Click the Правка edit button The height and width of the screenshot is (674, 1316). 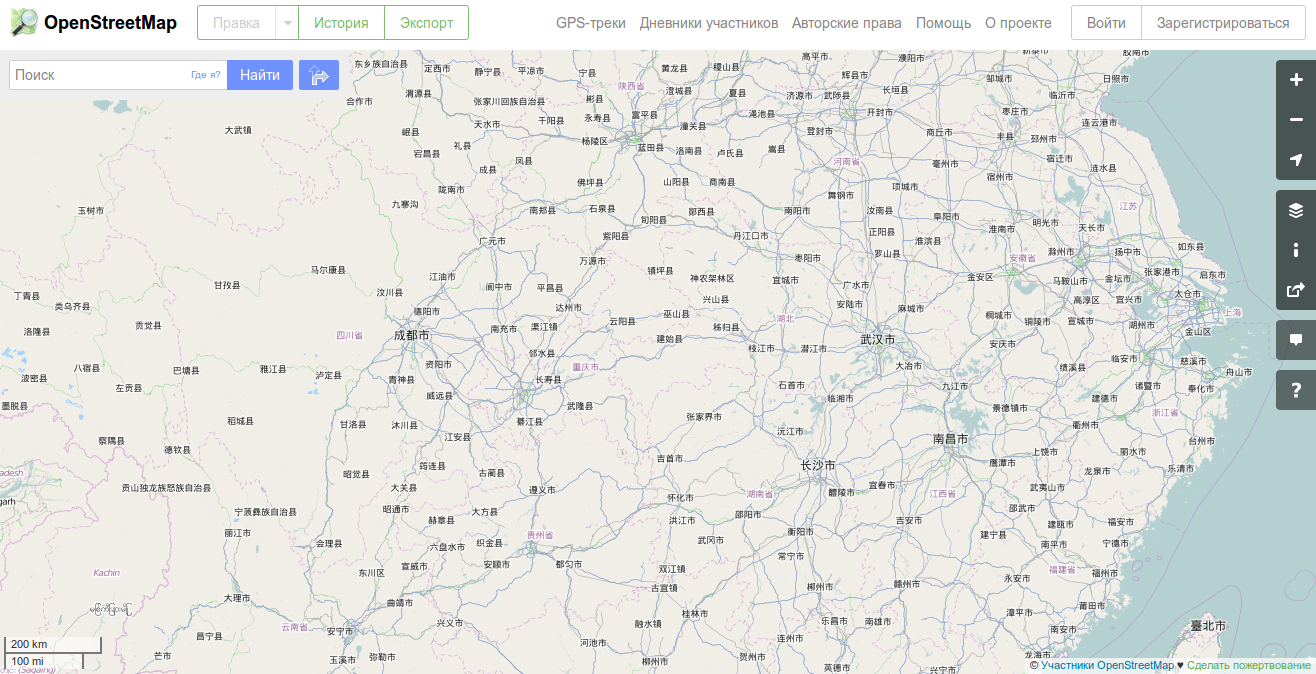[236, 23]
